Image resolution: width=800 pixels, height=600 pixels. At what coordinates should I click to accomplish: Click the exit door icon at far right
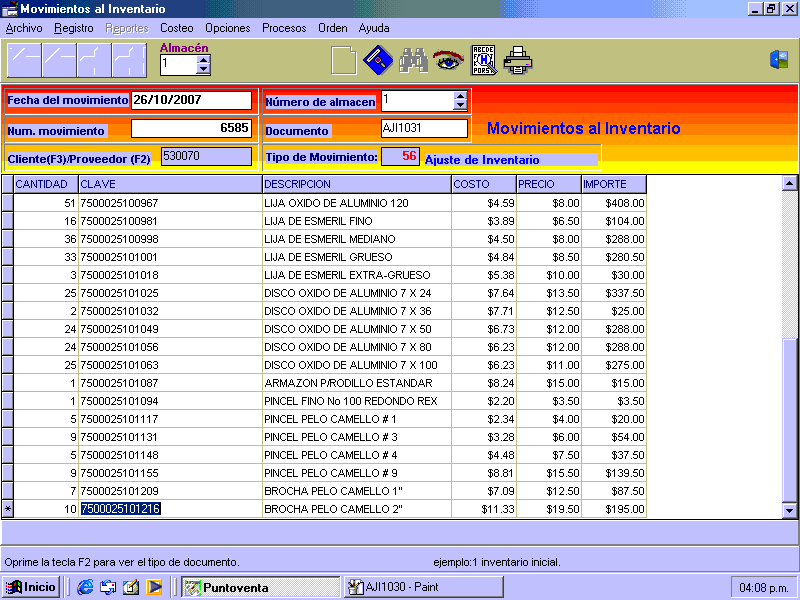click(779, 60)
